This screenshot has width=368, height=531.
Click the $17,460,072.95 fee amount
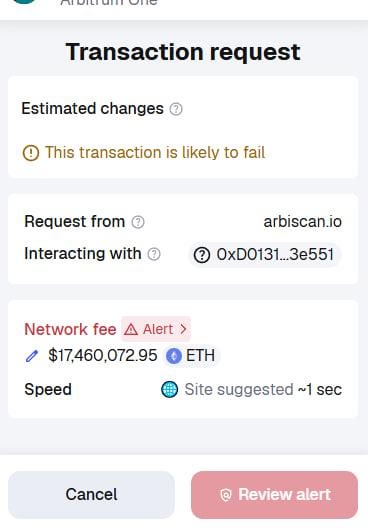pos(103,356)
